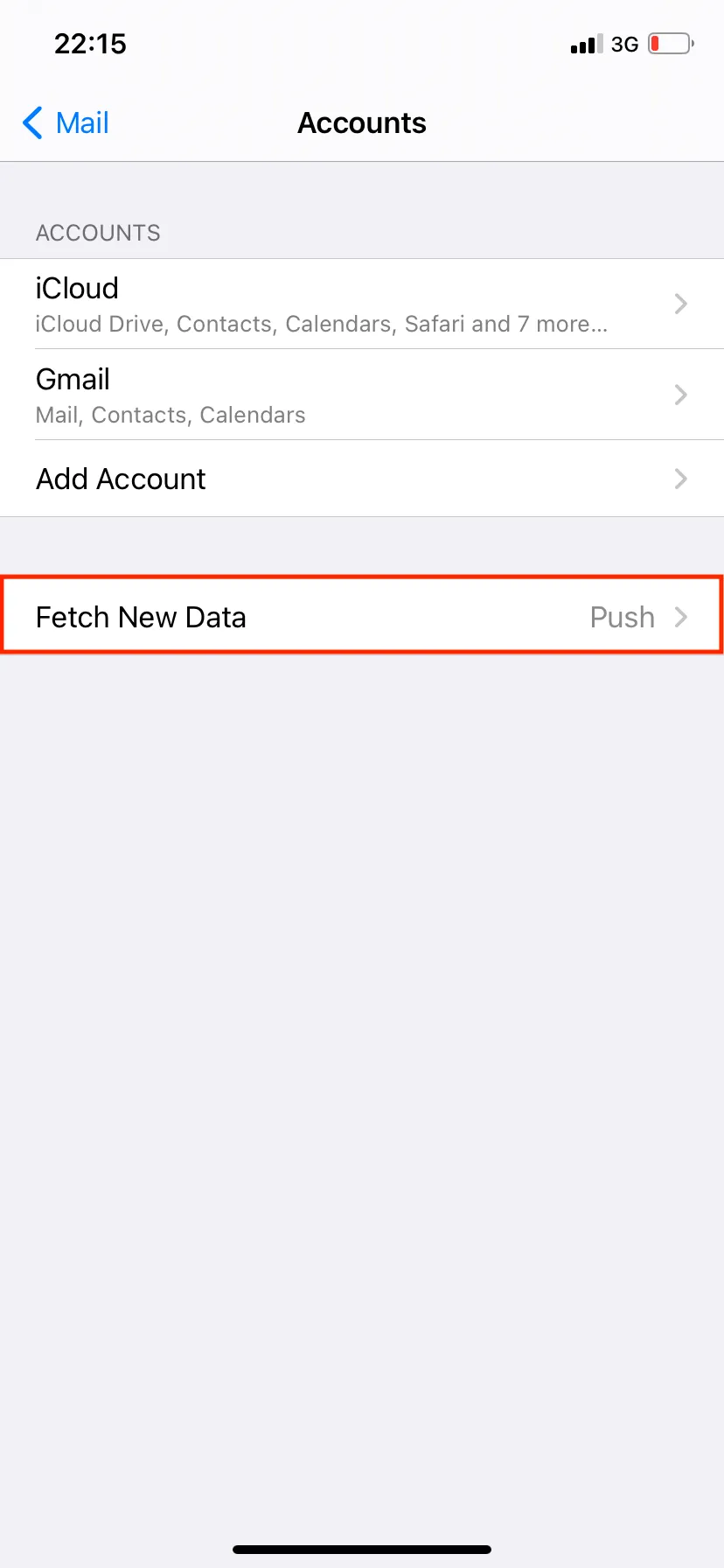
Task: Tap the Accounts page title
Action: tap(362, 123)
